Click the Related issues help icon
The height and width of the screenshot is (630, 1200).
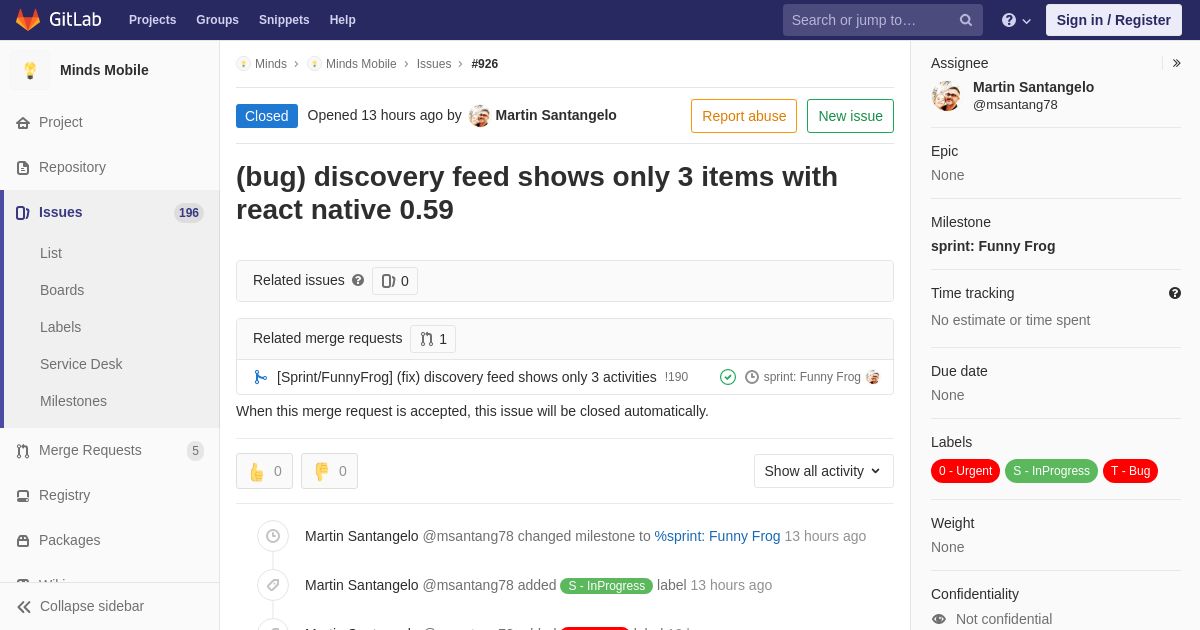358,281
